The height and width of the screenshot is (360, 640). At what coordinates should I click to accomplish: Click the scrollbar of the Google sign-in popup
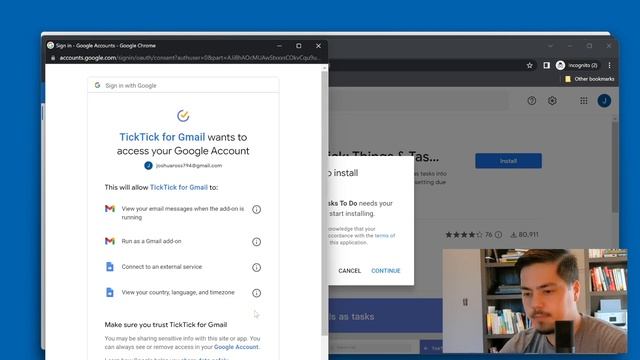pos(325,204)
